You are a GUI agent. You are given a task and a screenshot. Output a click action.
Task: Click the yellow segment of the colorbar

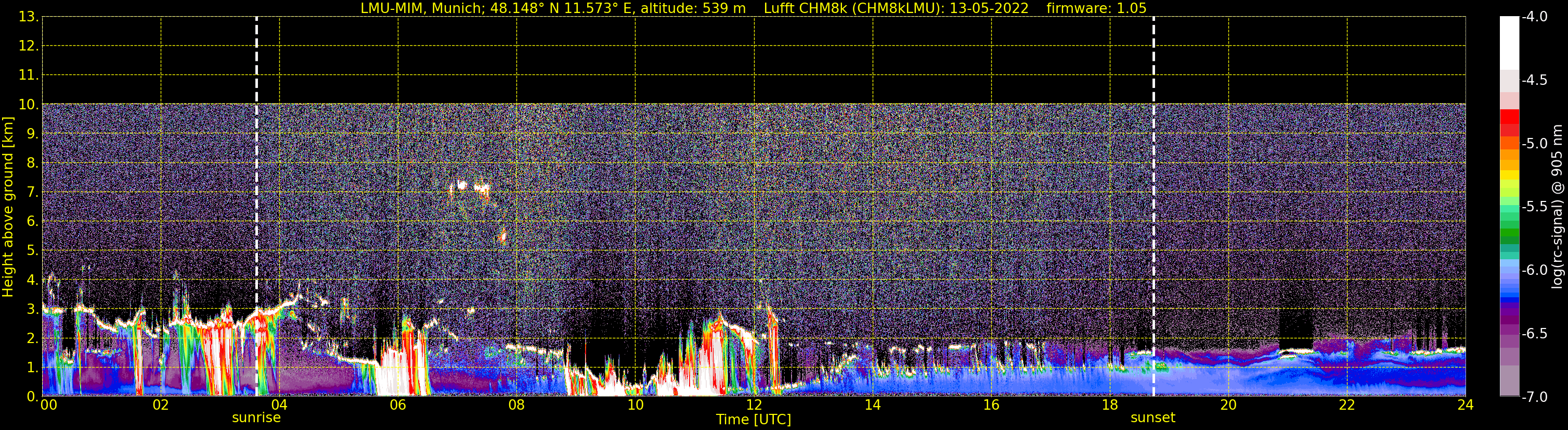1509,176
